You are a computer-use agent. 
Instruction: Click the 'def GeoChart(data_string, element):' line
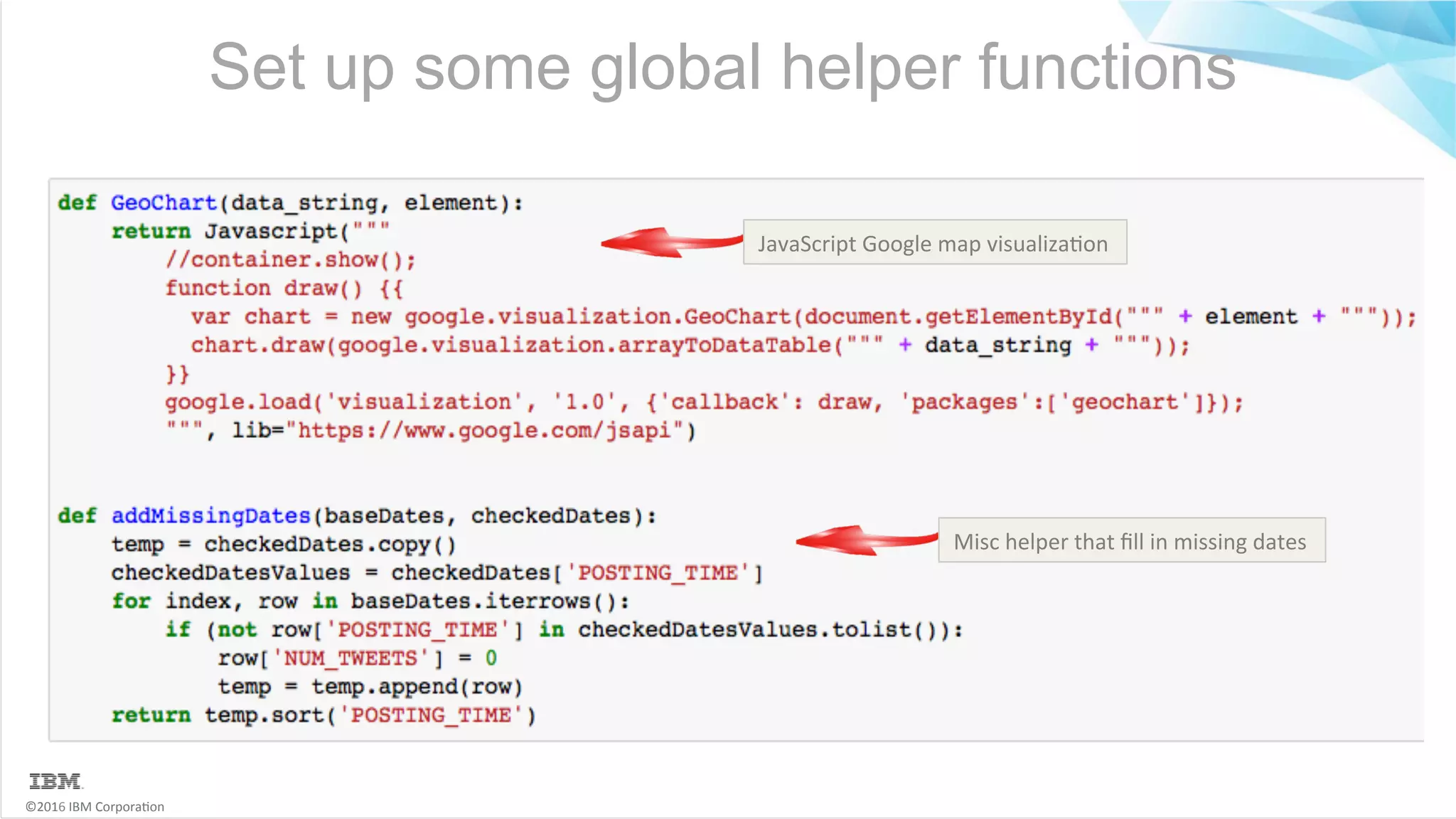[290, 203]
